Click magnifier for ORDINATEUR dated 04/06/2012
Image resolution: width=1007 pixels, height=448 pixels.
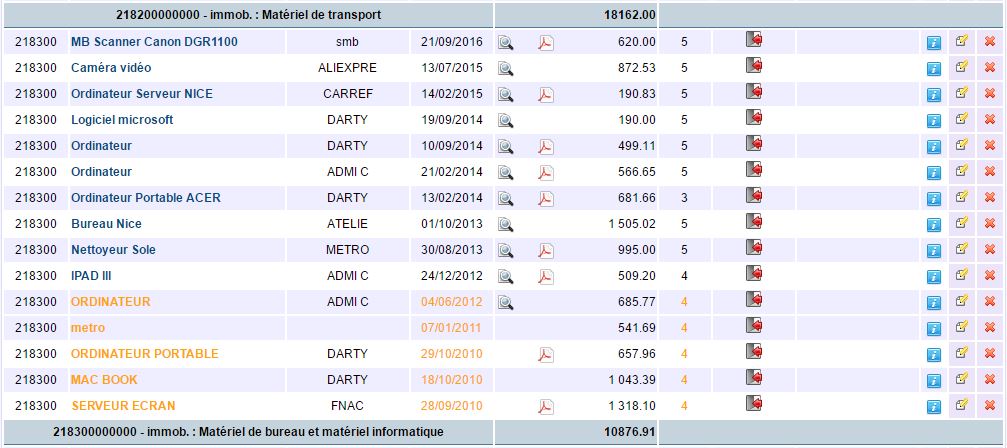click(506, 302)
